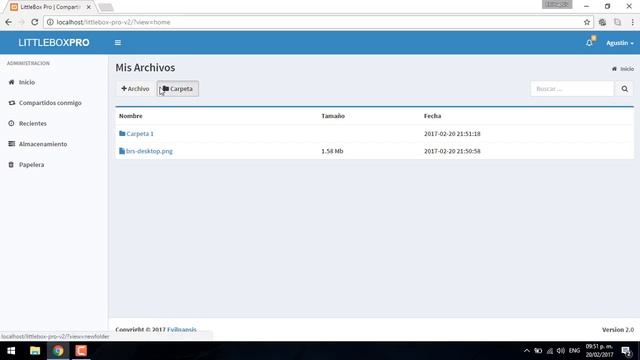The width and height of the screenshot is (640, 360).
Task: Click the share icon beside Compartidos conmigo
Action: [x=11, y=103]
